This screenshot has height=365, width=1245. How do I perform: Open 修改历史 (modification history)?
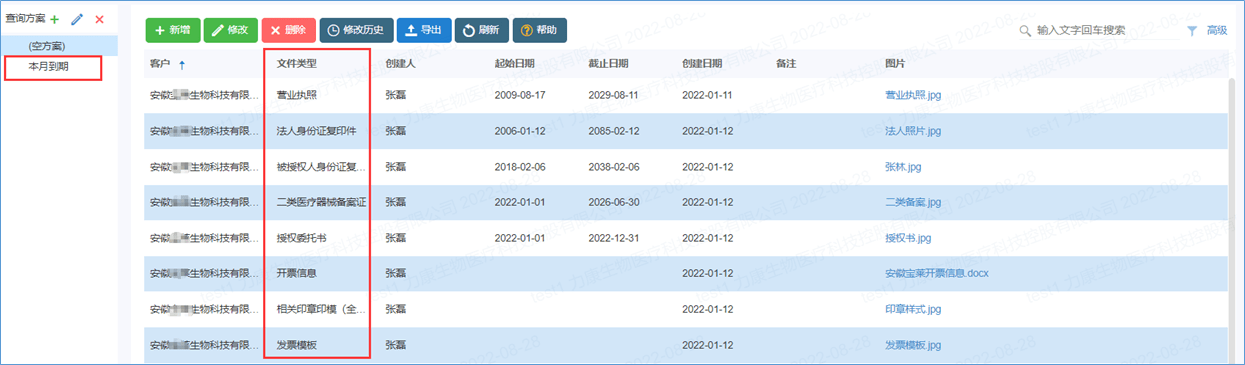pos(356,30)
